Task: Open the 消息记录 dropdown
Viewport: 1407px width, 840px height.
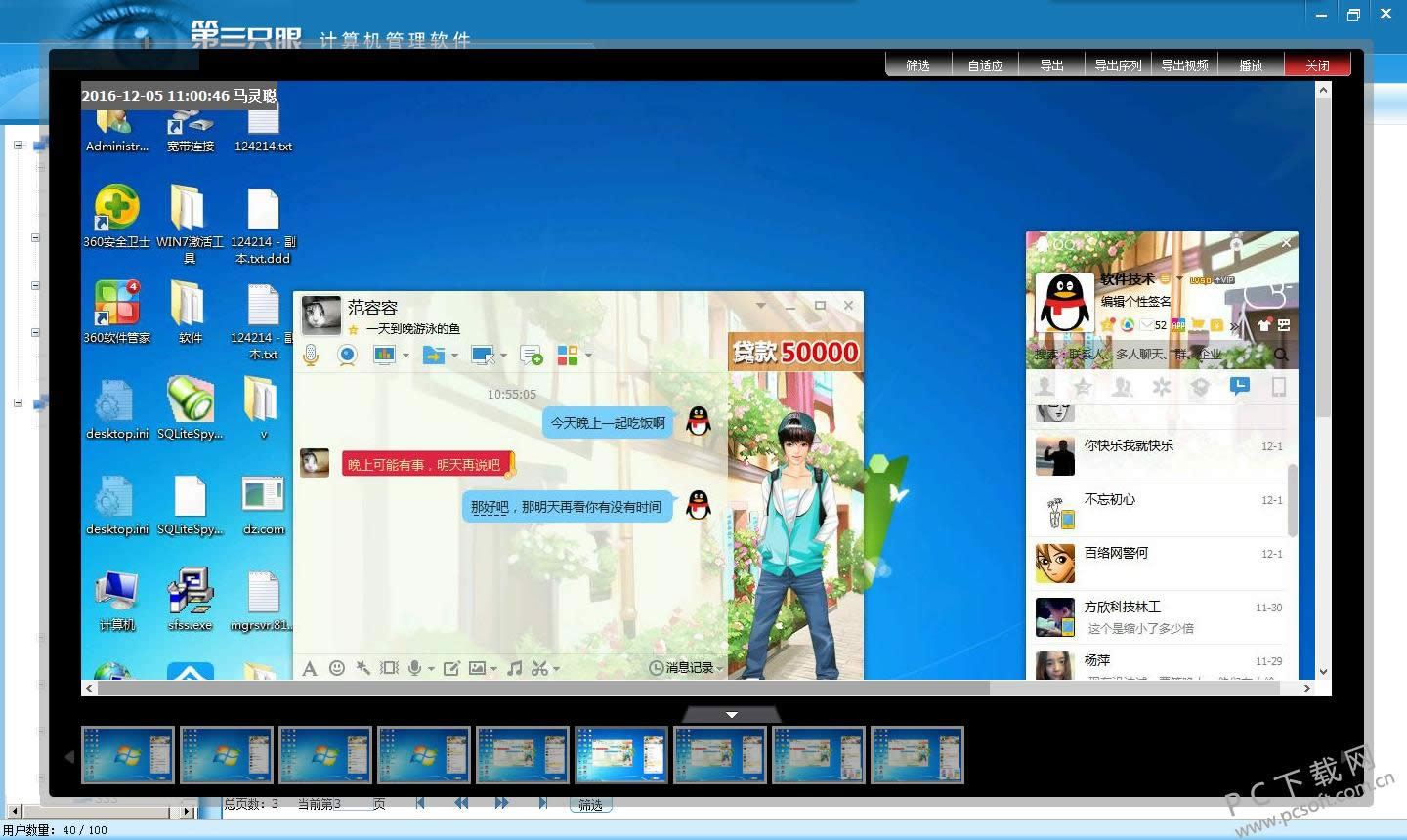Action: click(x=686, y=668)
